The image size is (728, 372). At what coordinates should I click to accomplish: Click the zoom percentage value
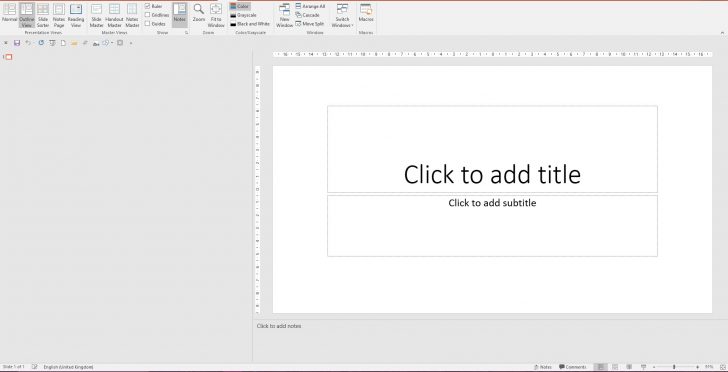709,367
